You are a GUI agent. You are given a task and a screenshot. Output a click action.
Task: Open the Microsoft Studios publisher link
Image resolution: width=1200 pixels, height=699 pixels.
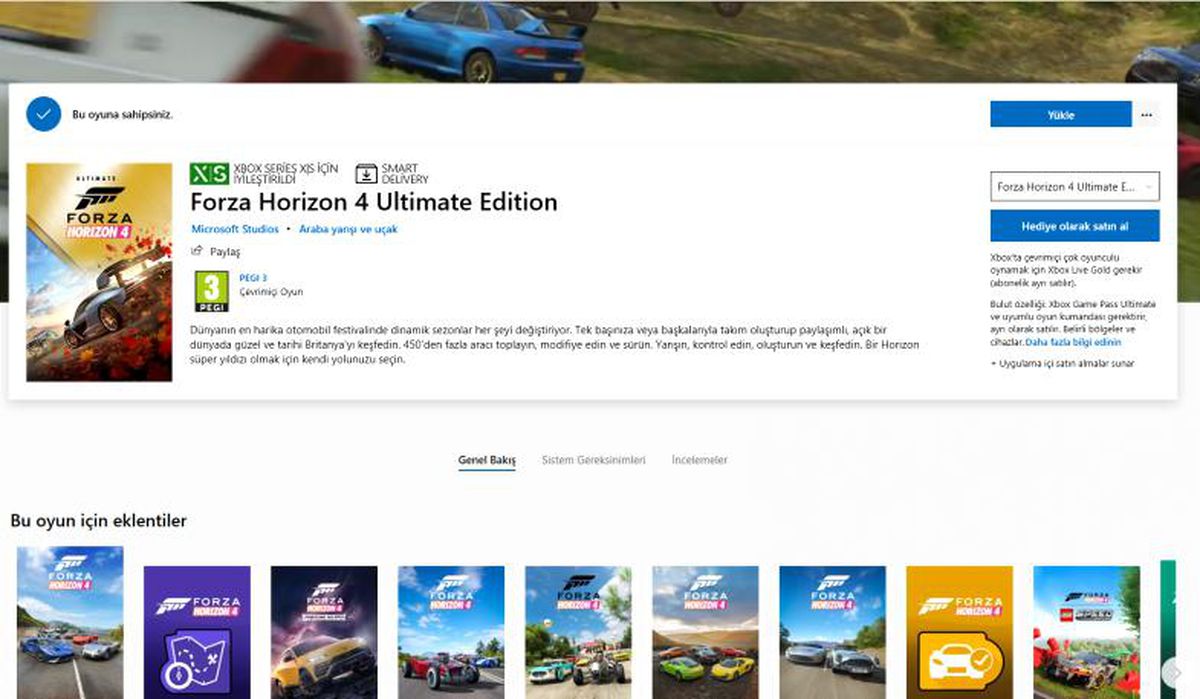(235, 229)
